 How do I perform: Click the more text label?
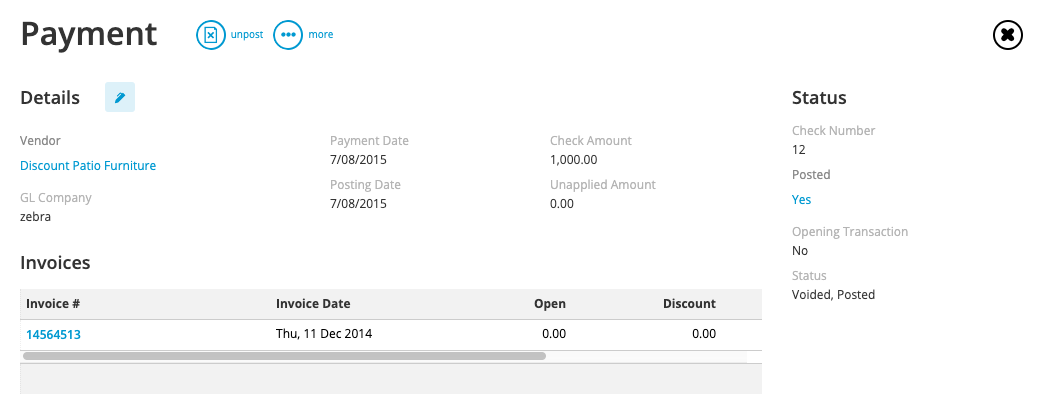pos(321,34)
